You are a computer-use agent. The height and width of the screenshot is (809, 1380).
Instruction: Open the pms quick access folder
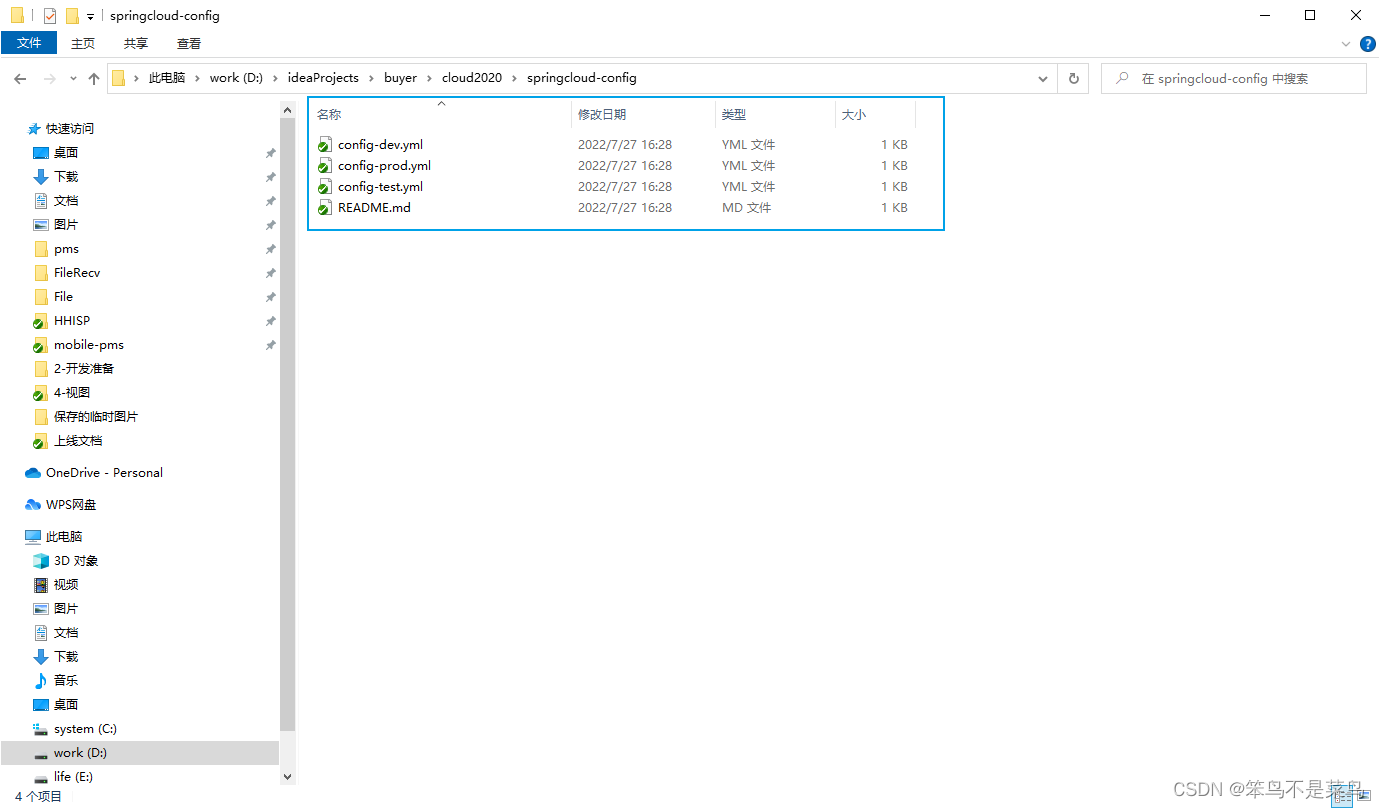point(66,249)
